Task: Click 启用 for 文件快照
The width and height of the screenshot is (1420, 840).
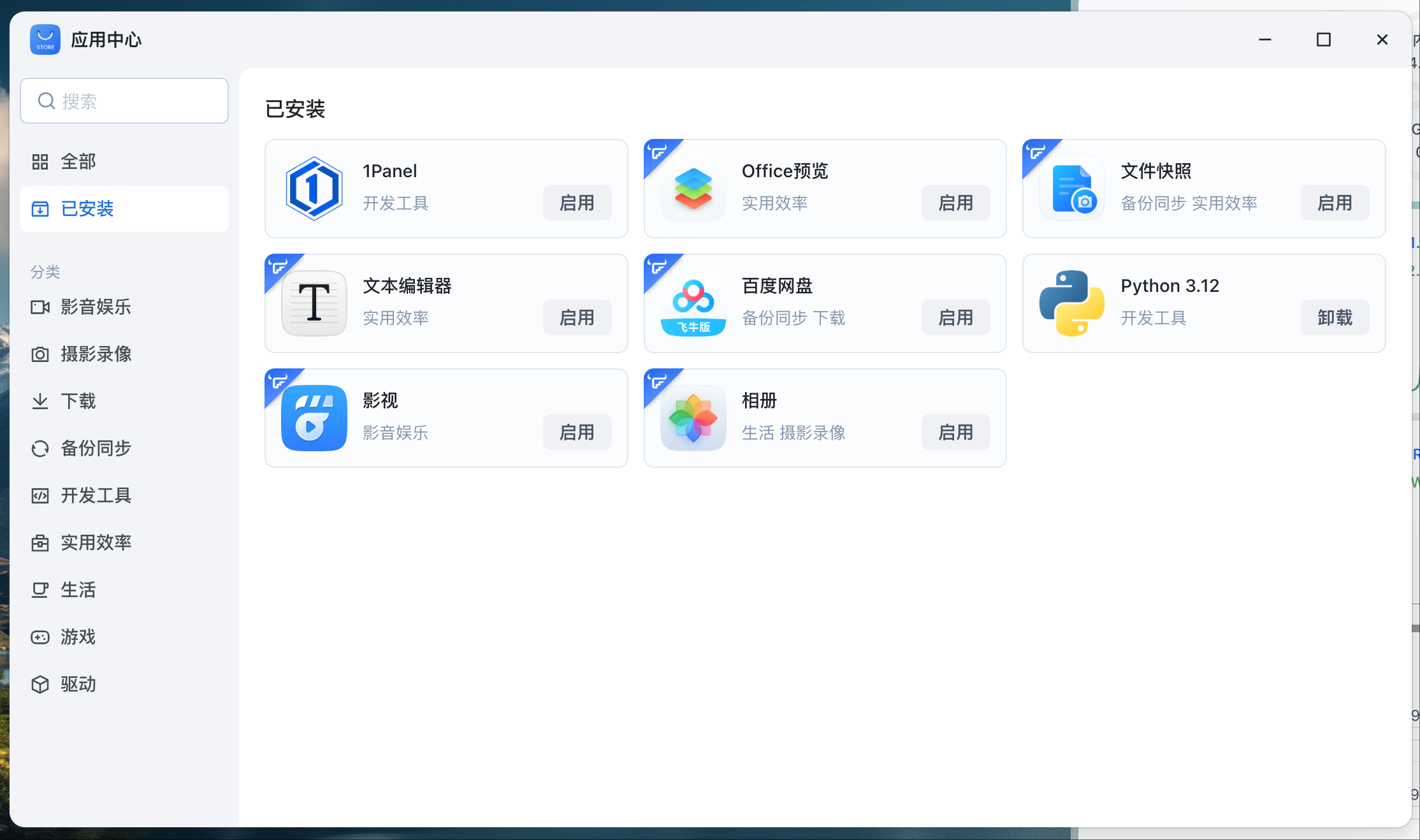Action: (1335, 203)
